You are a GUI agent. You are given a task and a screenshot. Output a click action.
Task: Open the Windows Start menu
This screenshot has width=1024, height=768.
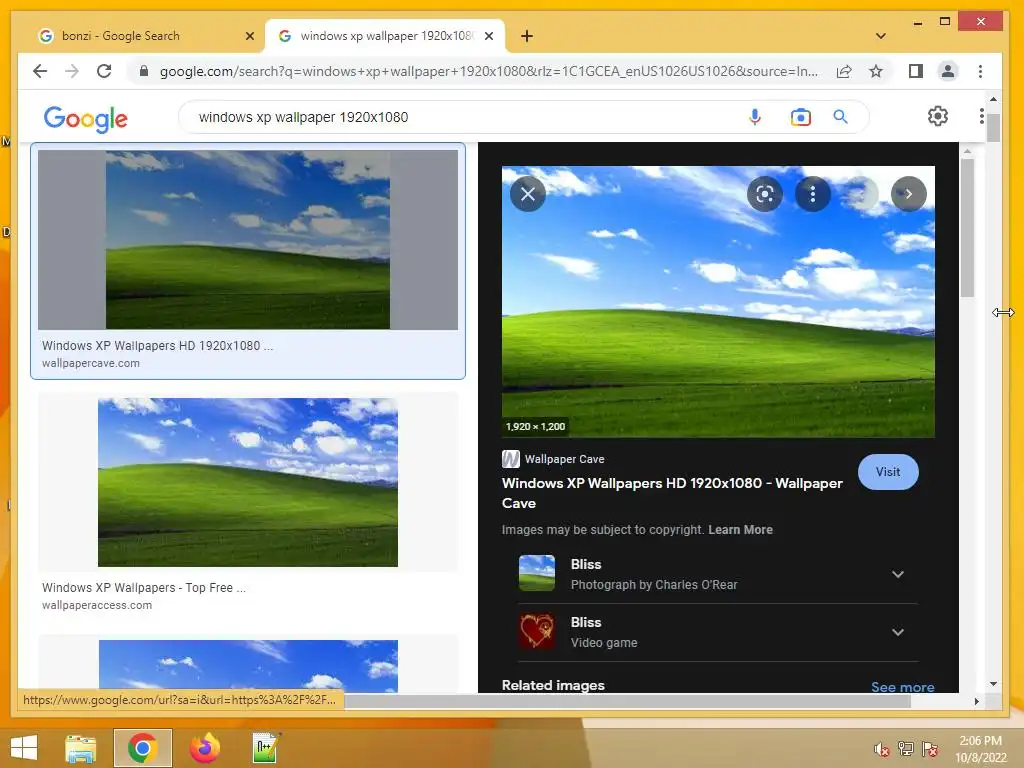pos(24,748)
